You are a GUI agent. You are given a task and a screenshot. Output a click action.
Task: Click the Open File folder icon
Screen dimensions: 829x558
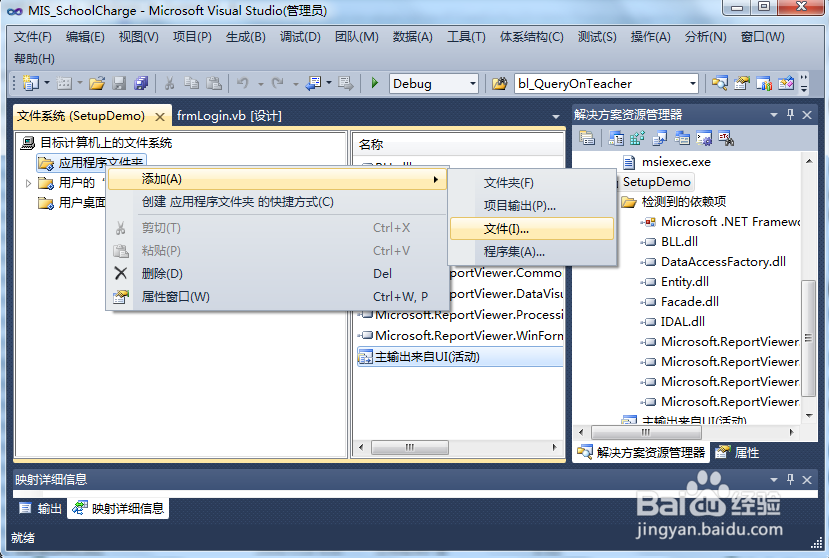97,83
